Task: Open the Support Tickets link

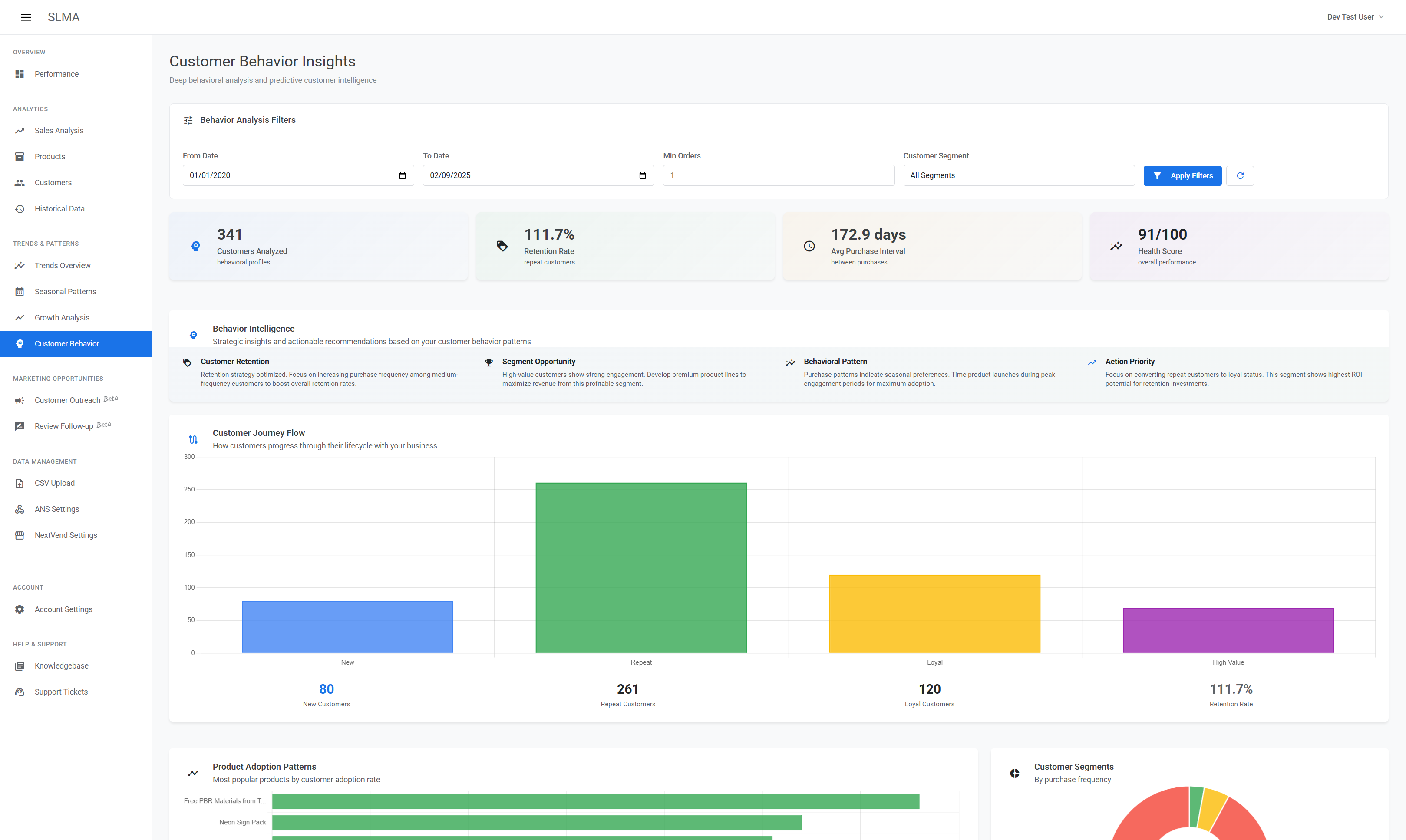Action: (x=76, y=692)
